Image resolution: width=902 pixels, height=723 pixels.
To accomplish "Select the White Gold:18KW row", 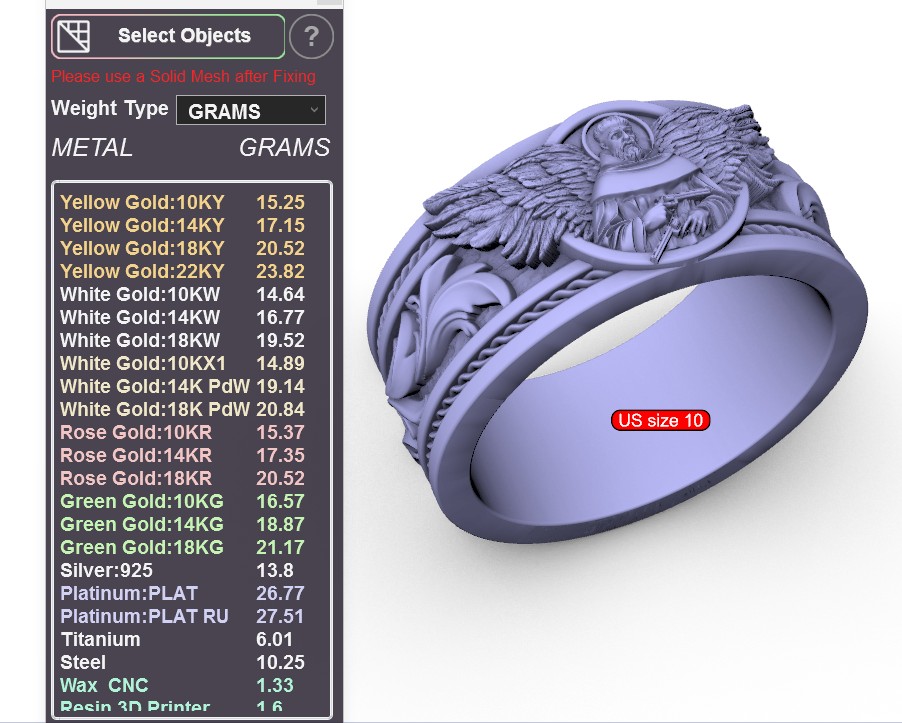I will pos(182,341).
